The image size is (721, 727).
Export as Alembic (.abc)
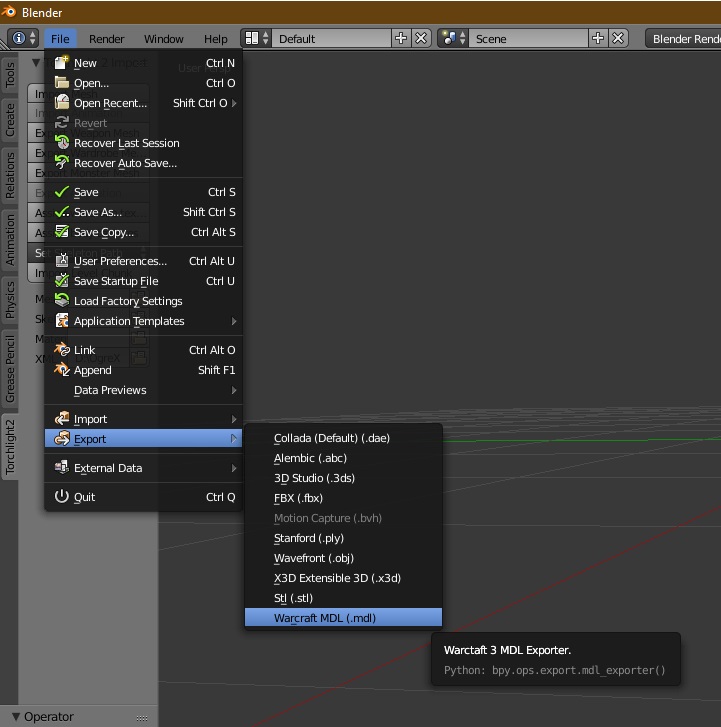coord(343,458)
